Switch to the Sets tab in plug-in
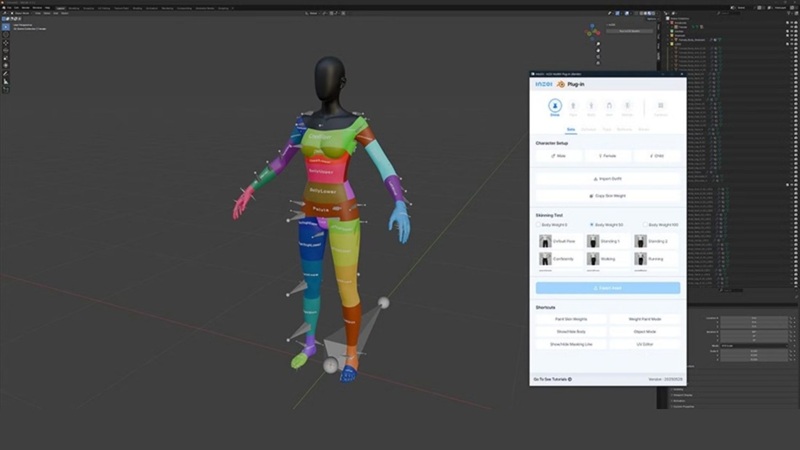Screen dimensions: 800x450 point(571,129)
